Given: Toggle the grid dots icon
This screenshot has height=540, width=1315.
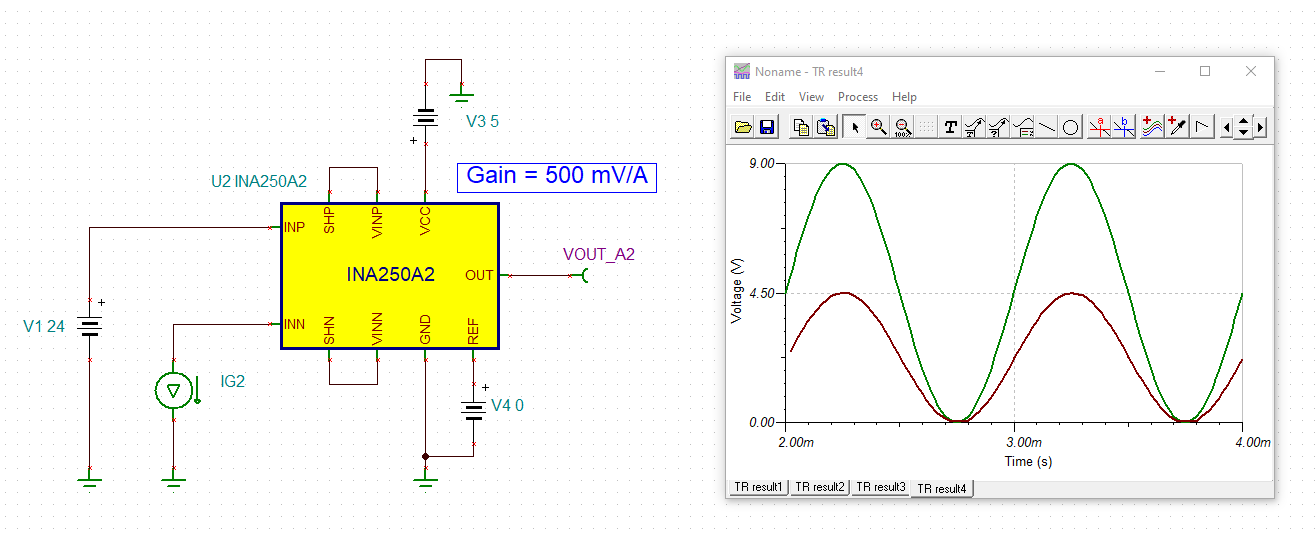Looking at the screenshot, I should [x=926, y=127].
